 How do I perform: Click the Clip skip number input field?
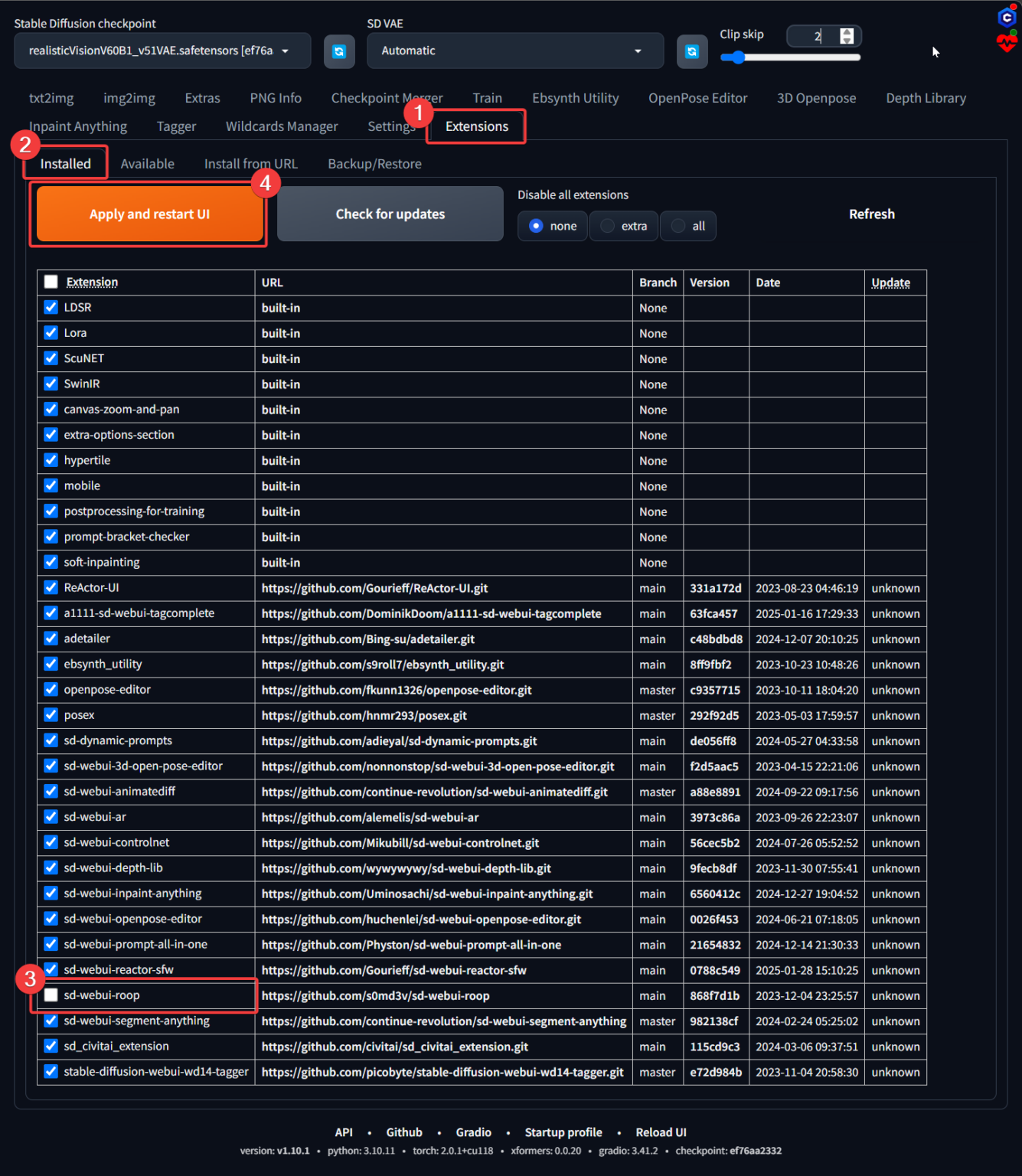coord(811,36)
